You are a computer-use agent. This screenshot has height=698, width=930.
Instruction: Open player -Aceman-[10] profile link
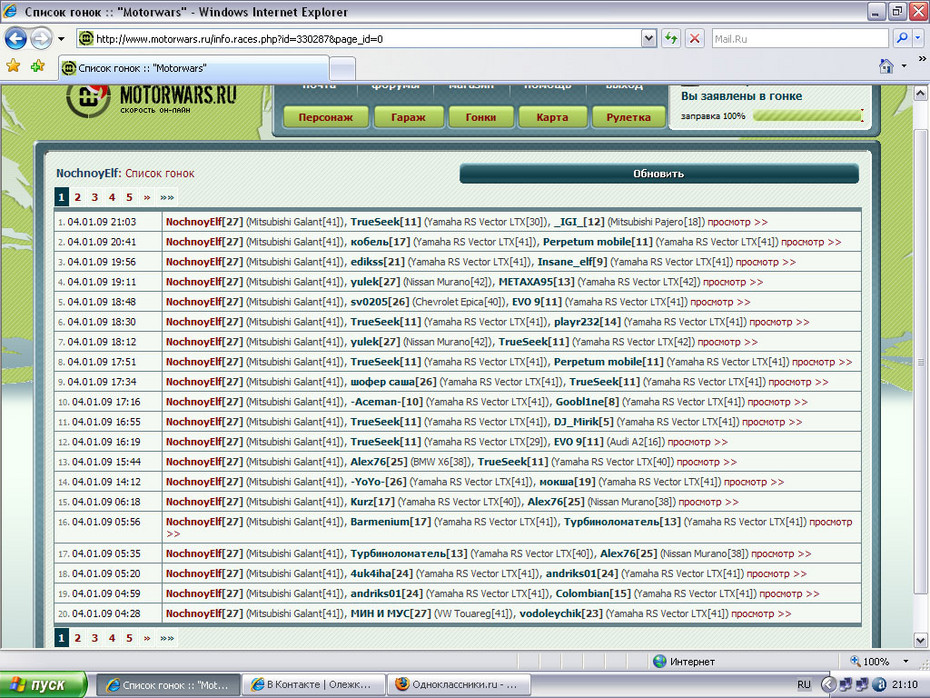pyautogui.click(x=387, y=402)
